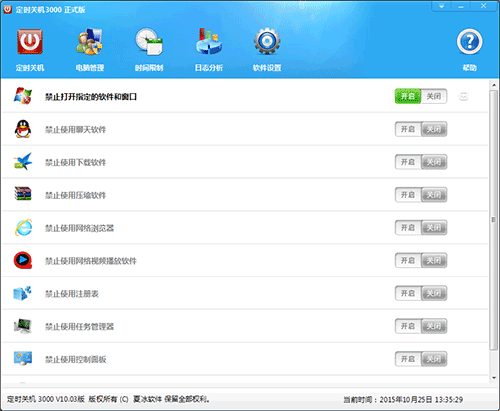
Task: Select the 禁止使用控制面板 row text
Action: (x=76, y=360)
